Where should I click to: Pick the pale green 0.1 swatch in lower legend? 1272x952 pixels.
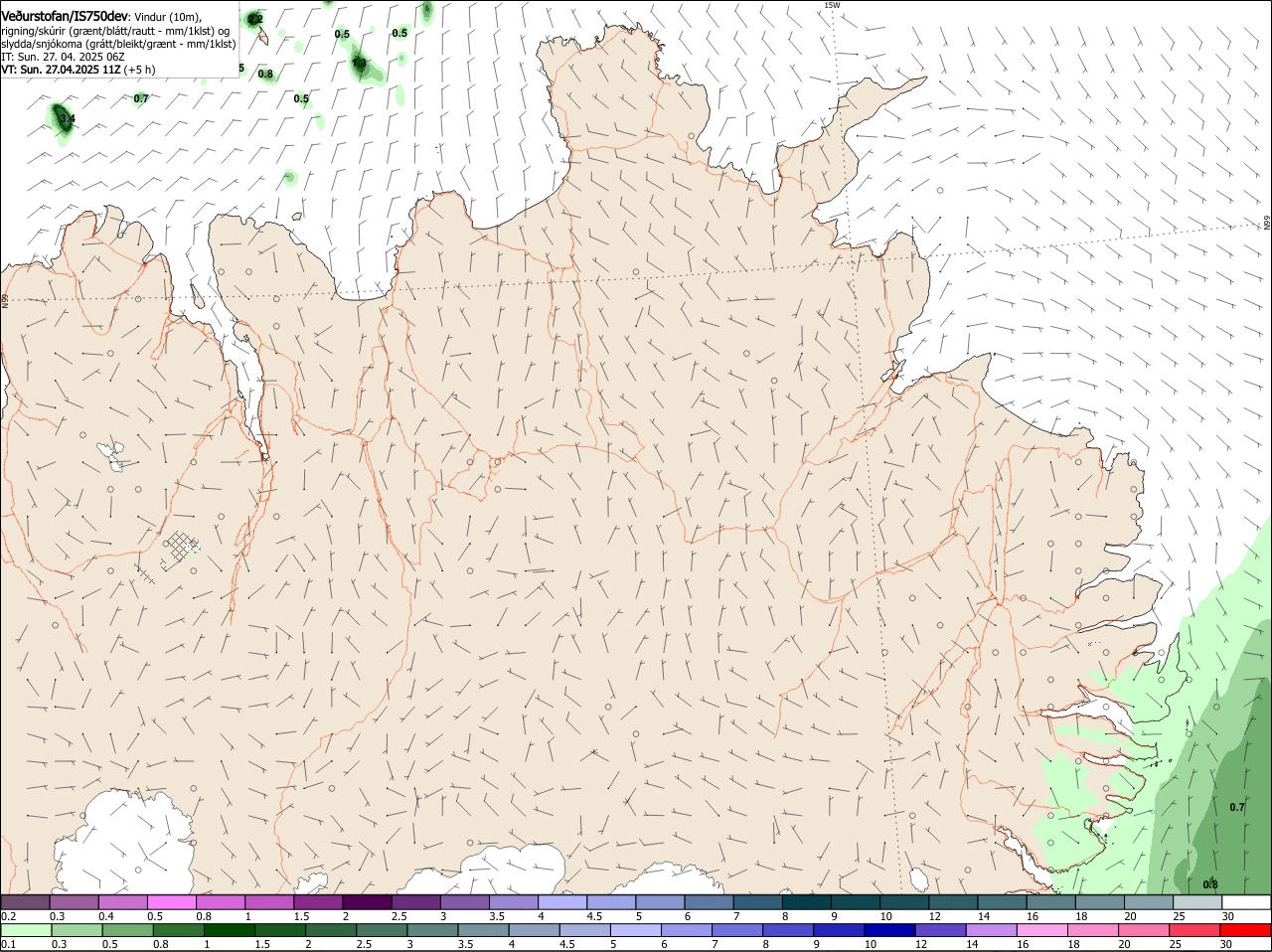(x=26, y=930)
